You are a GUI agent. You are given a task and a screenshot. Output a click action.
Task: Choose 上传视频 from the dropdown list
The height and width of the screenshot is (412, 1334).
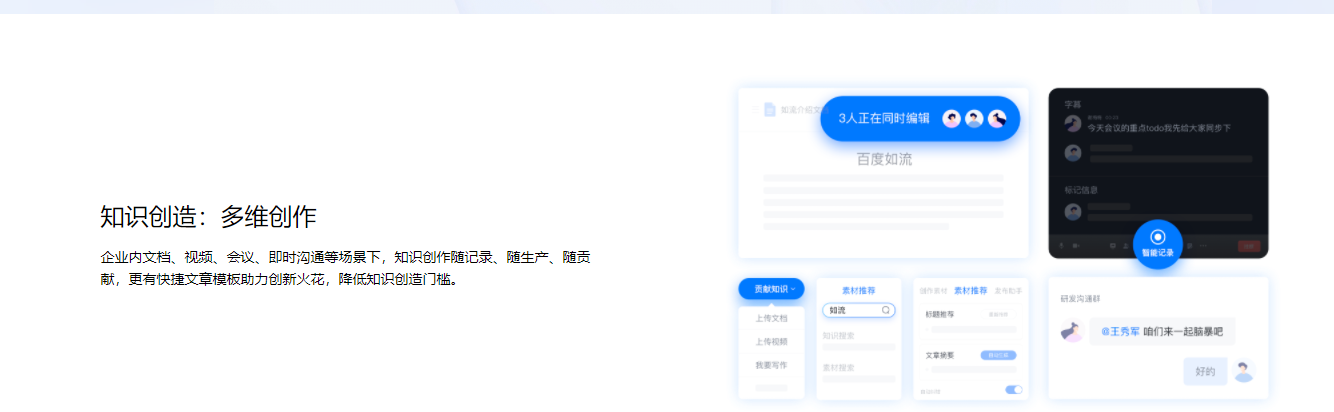(x=771, y=341)
